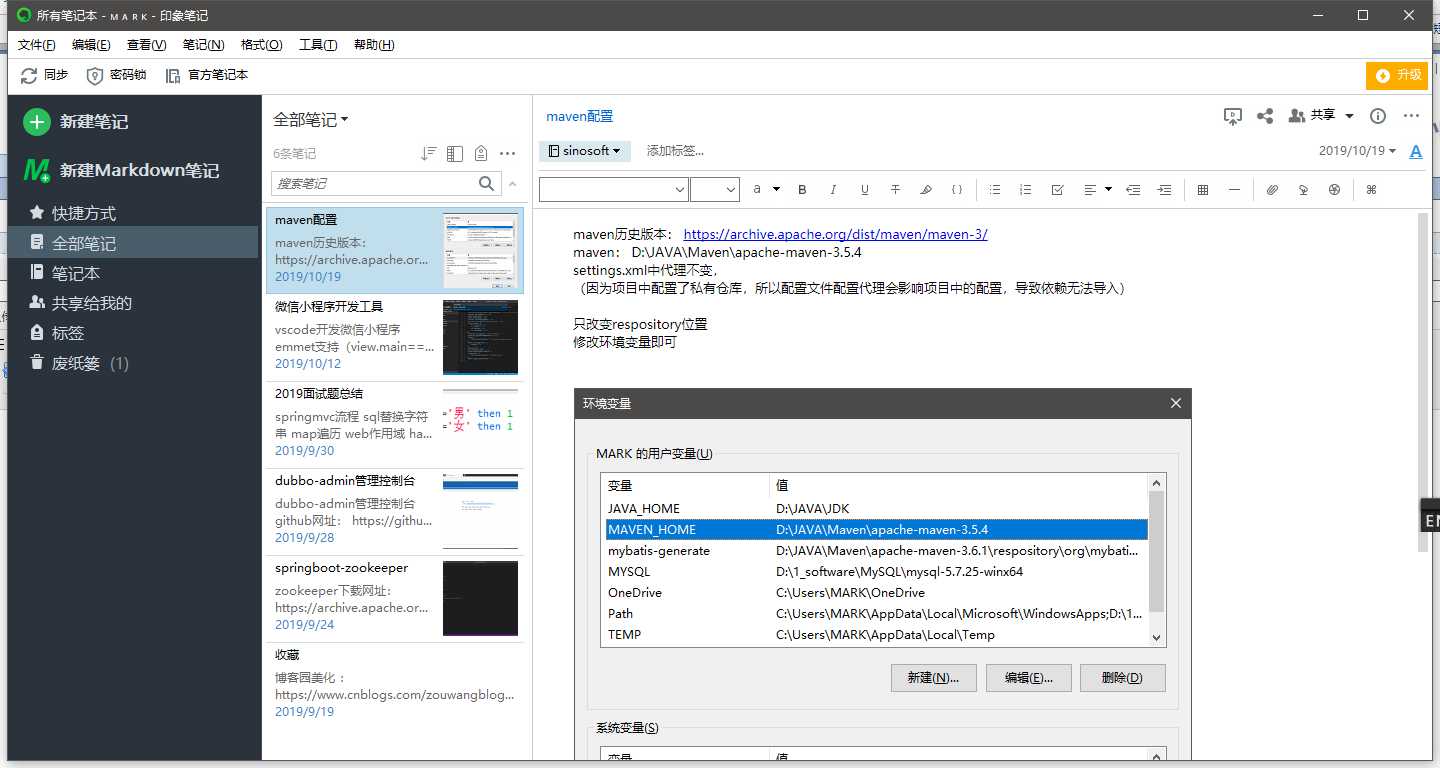Open the 笔记(N) menu

pyautogui.click(x=204, y=45)
